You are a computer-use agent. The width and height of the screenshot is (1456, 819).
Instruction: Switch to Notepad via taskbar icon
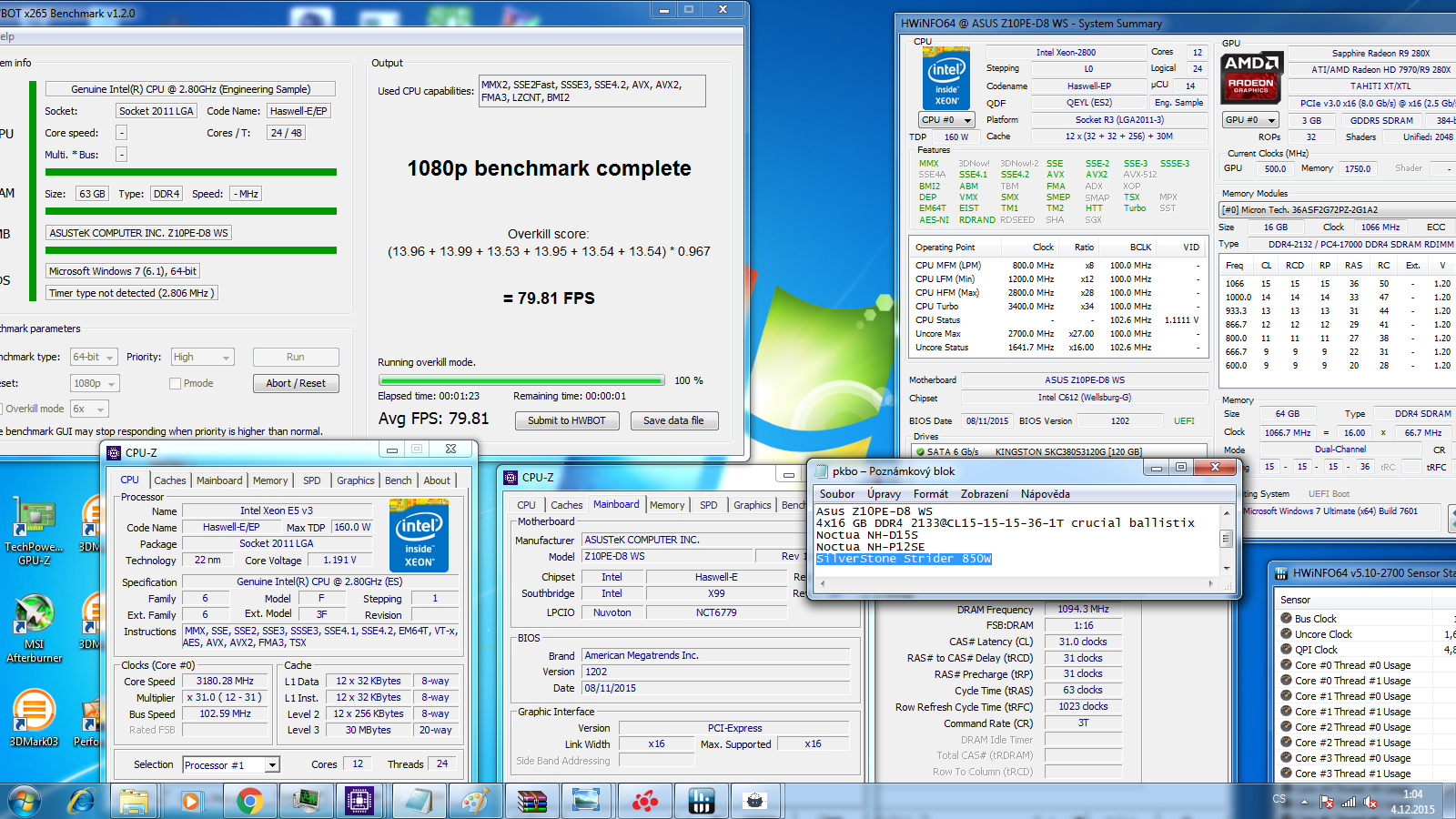pos(418,802)
